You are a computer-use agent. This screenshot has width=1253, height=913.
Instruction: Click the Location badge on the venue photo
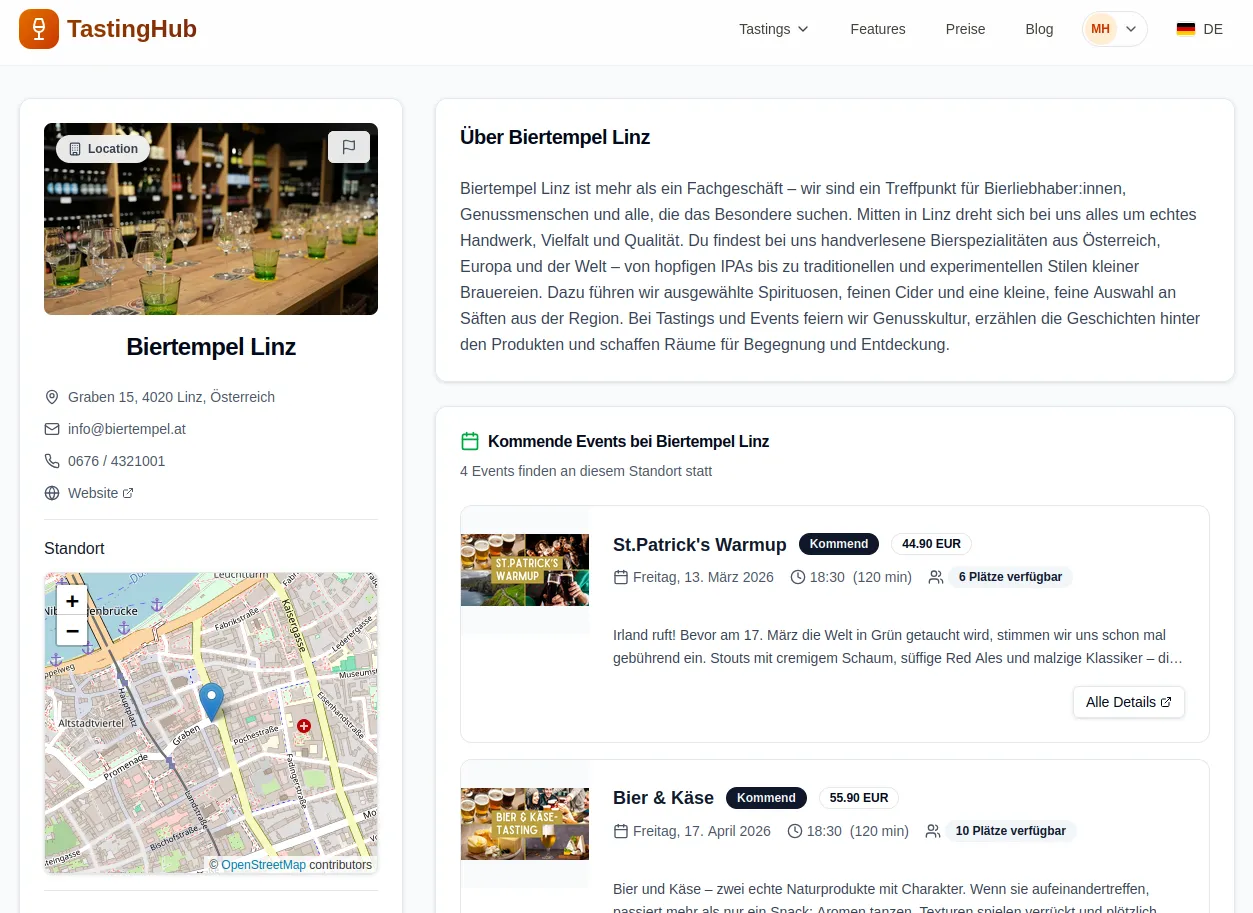pyautogui.click(x=102, y=148)
